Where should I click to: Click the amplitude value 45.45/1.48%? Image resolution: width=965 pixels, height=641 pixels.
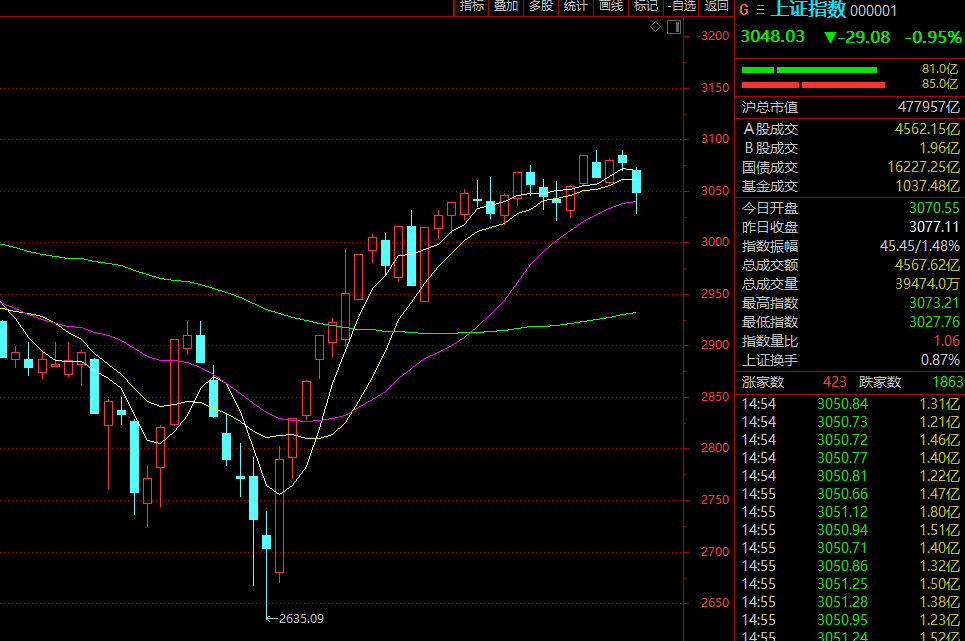[919, 246]
